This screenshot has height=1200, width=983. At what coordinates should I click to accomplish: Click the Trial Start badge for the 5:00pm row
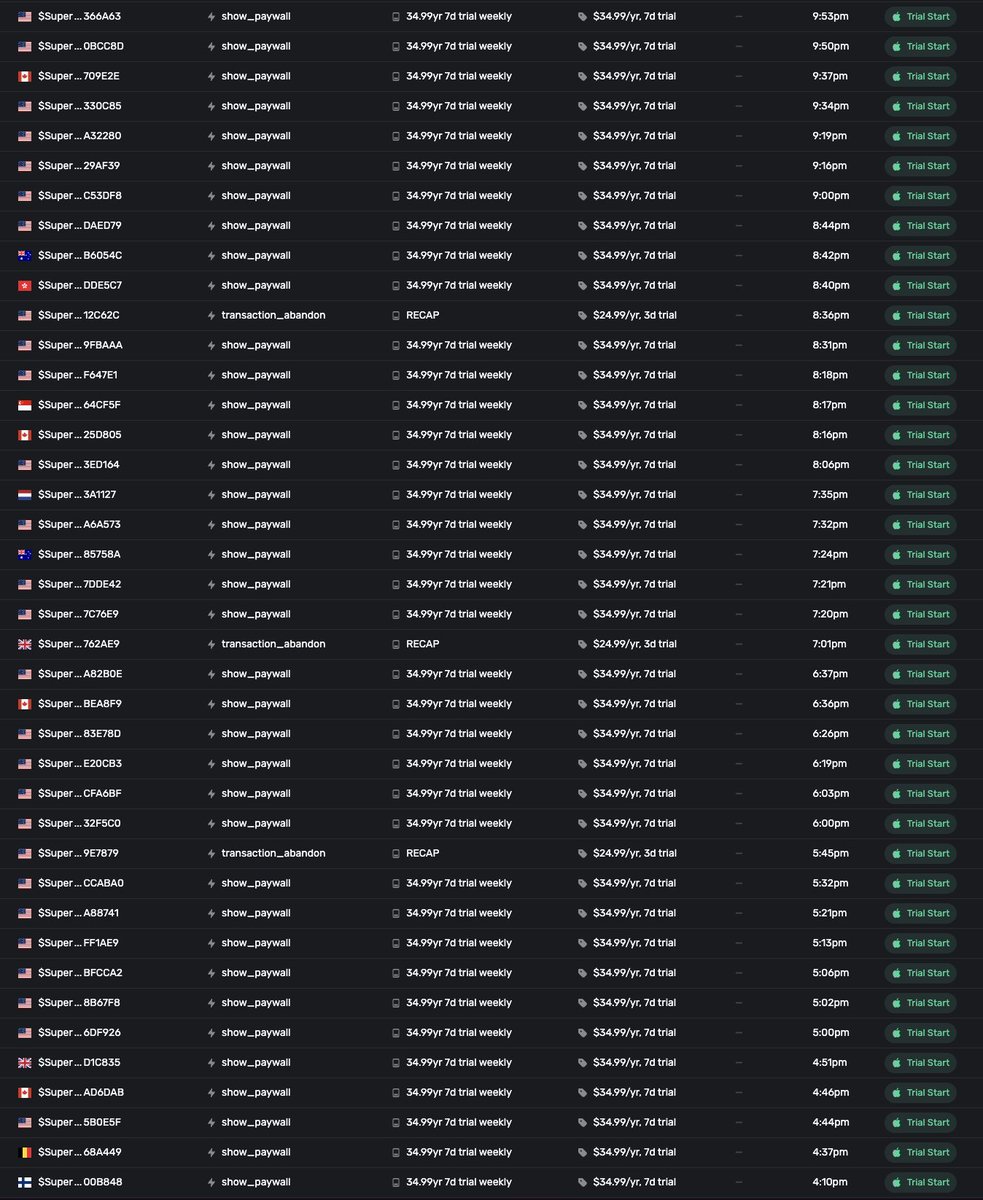point(920,1033)
